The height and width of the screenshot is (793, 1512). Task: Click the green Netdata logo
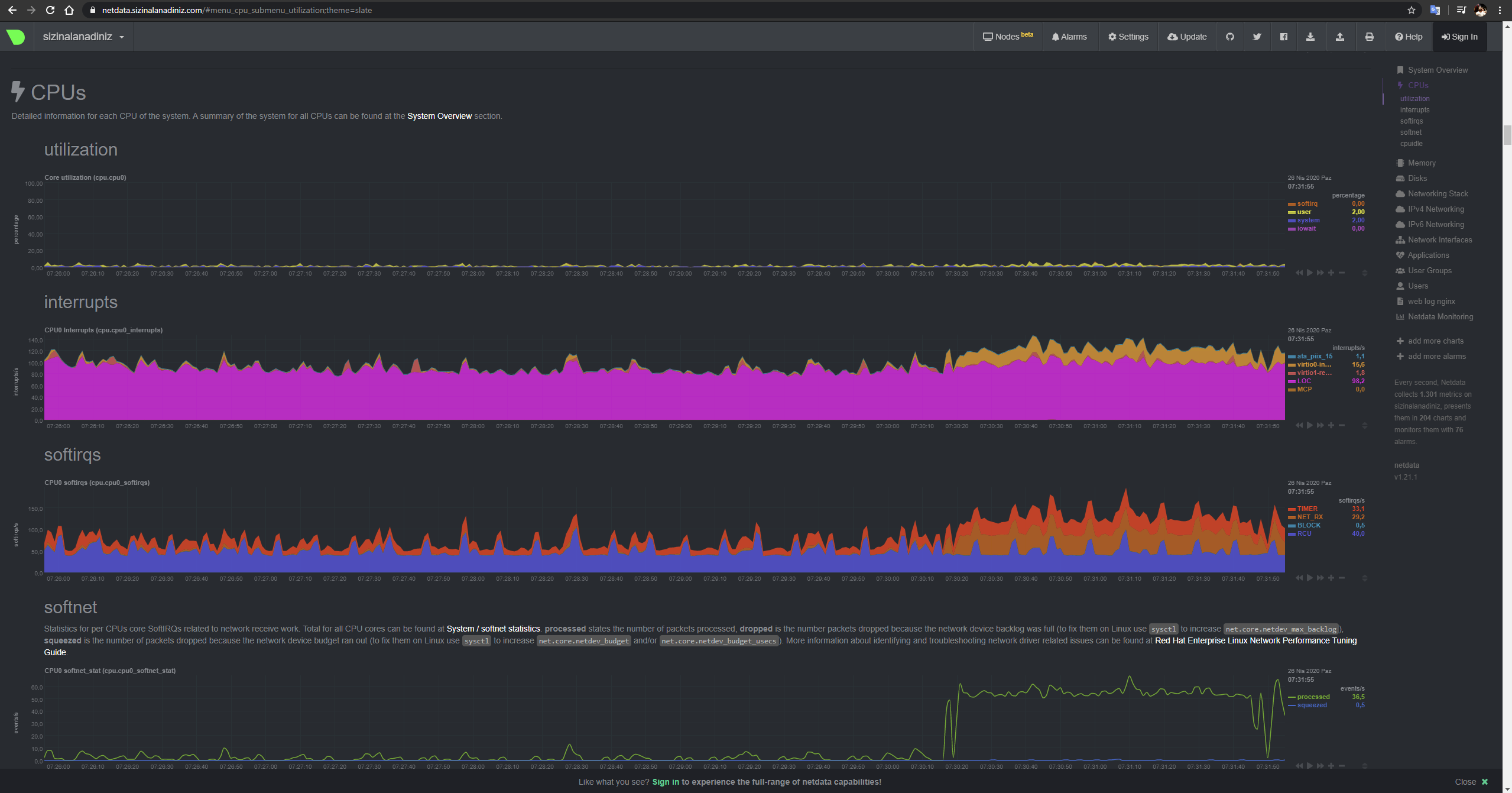point(15,37)
